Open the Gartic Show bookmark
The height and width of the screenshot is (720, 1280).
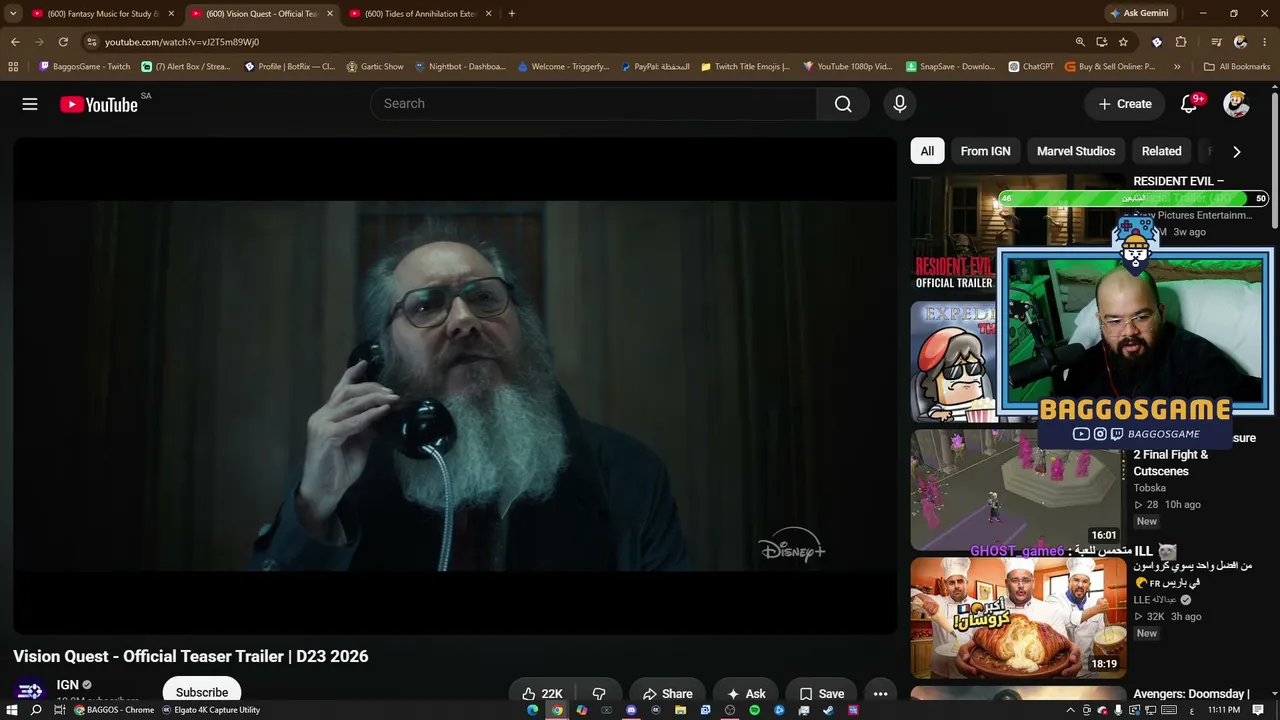[375, 67]
